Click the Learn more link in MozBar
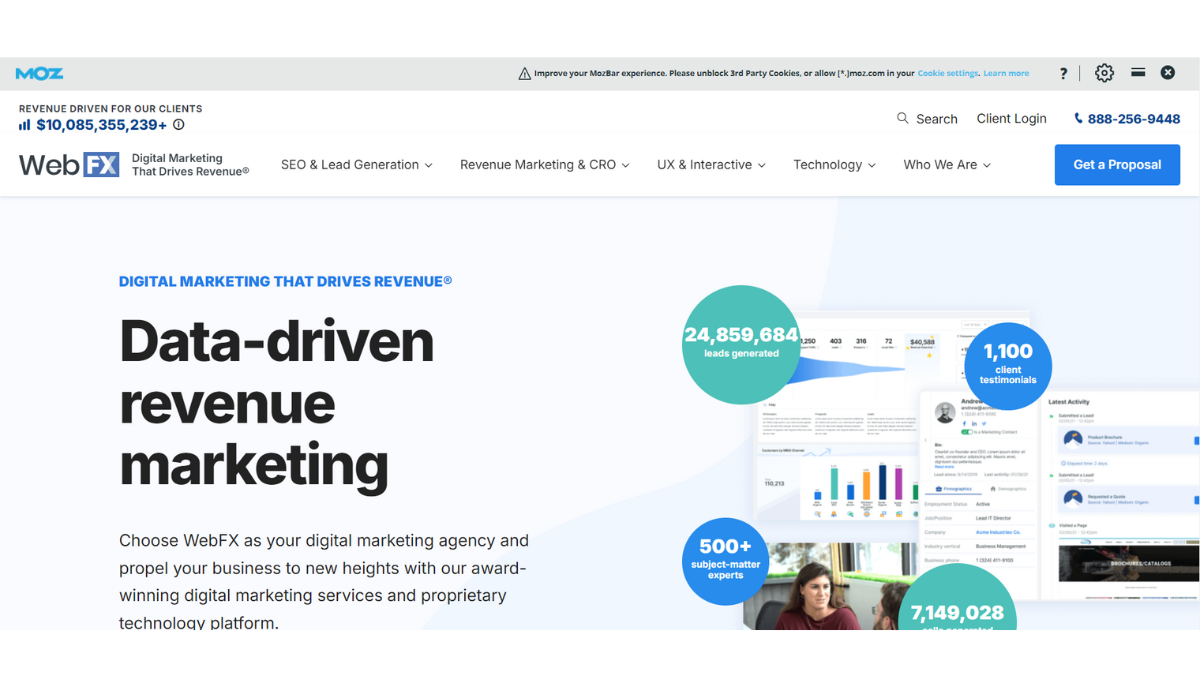 pyautogui.click(x=1006, y=73)
